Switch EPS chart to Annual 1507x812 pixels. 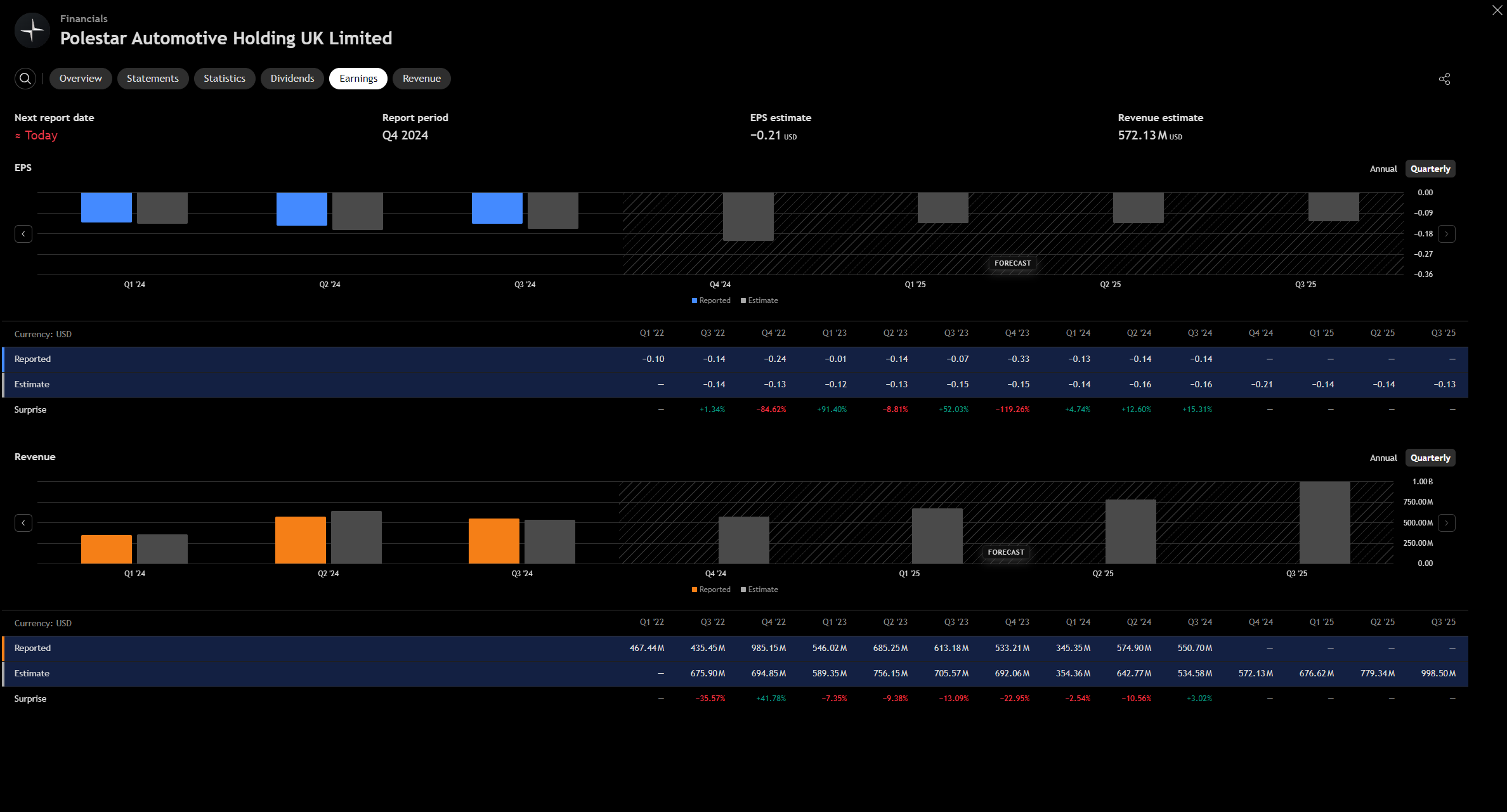pyautogui.click(x=1383, y=169)
